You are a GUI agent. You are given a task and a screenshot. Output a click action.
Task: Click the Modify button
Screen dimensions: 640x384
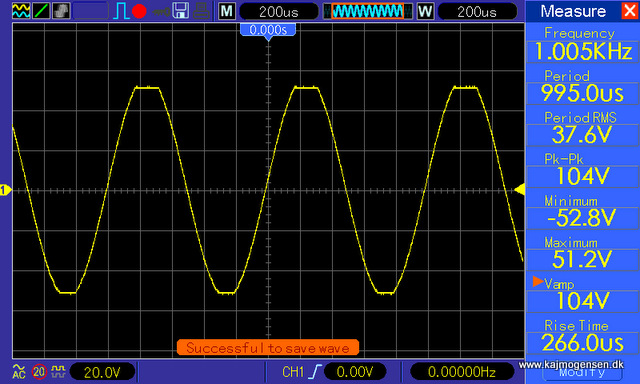(582, 372)
